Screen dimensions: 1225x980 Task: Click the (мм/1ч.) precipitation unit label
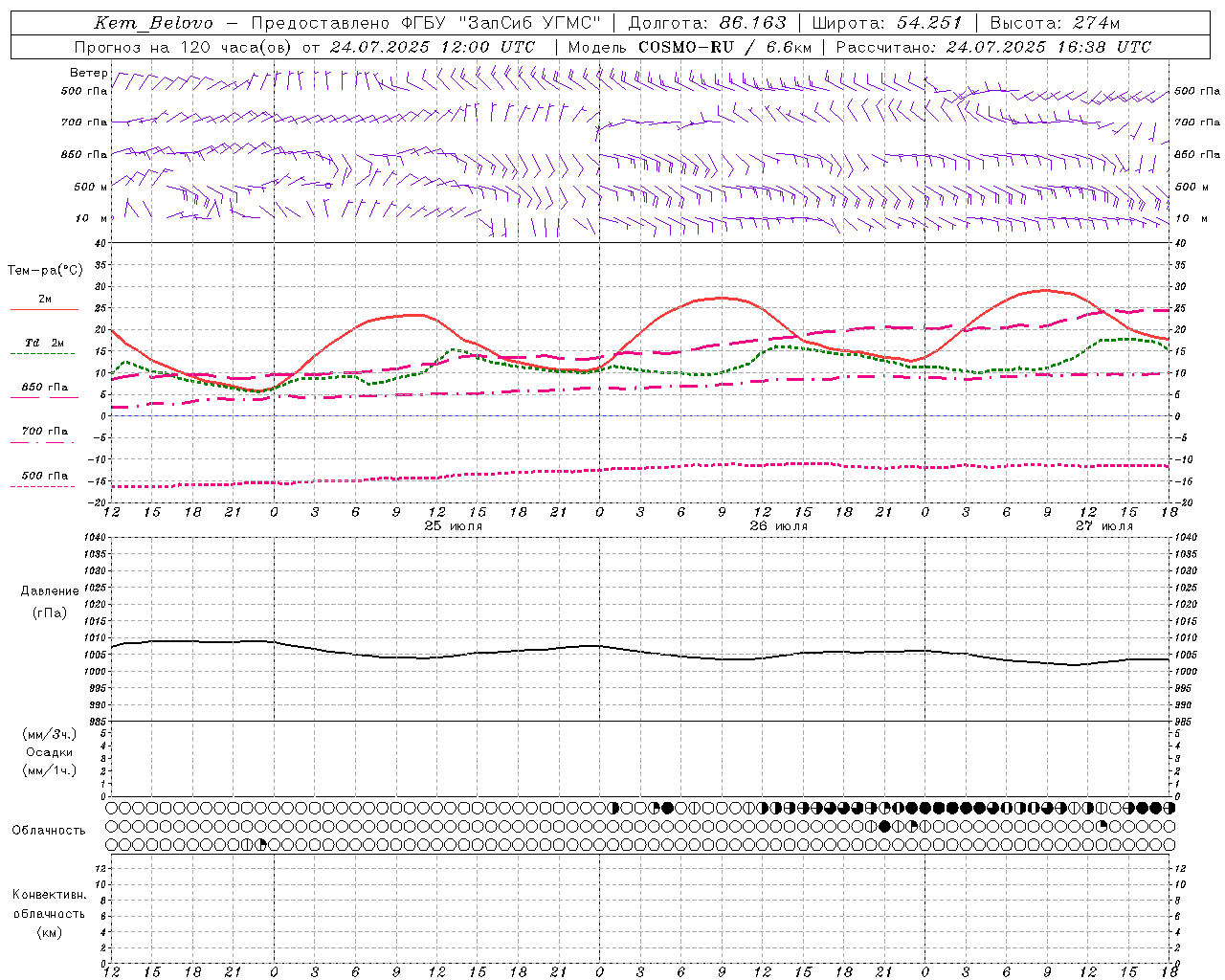pos(49,770)
